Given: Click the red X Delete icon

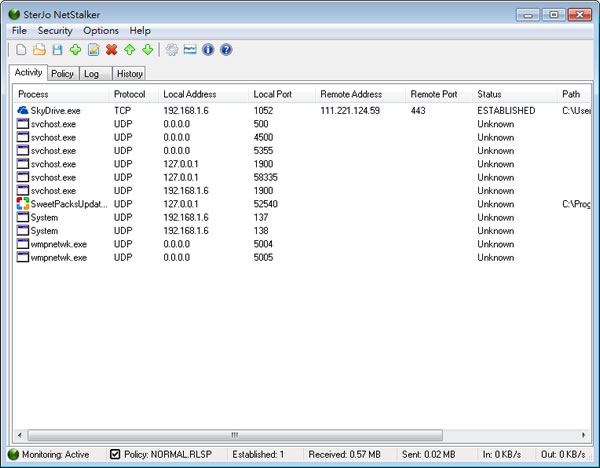Looking at the screenshot, I should click(111, 49).
